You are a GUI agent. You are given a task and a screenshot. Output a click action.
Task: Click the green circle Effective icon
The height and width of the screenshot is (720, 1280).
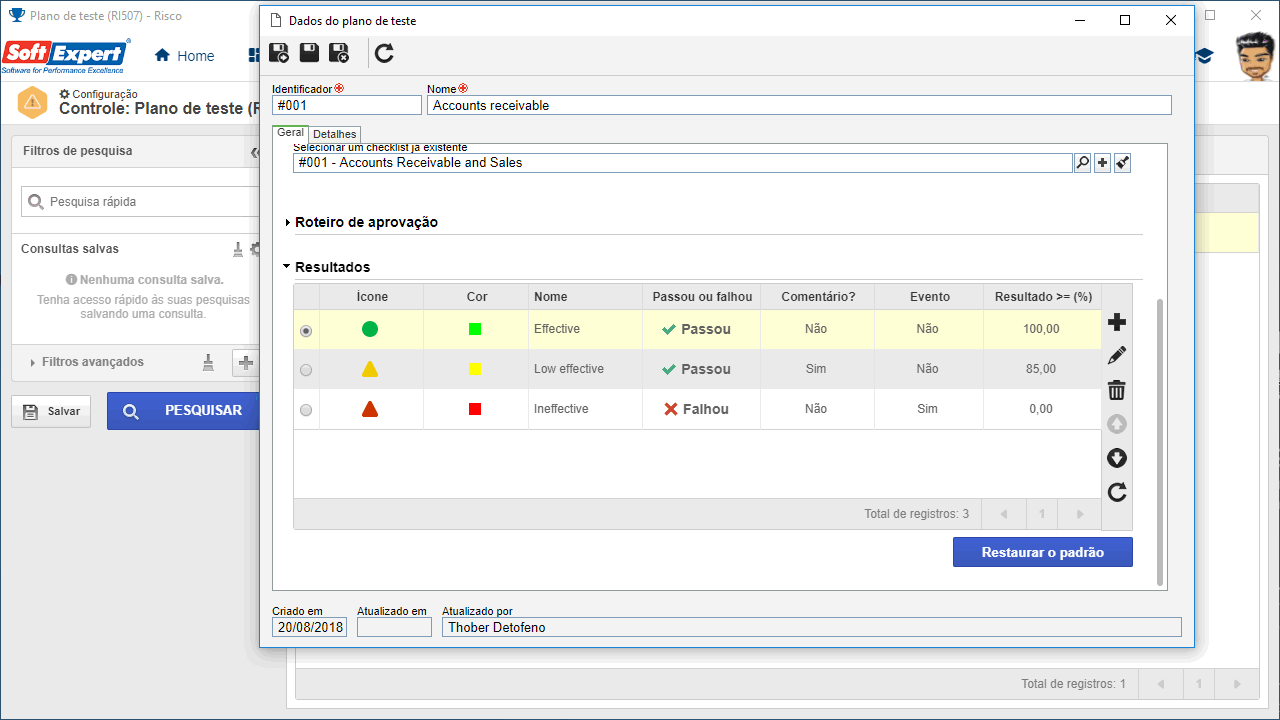point(370,329)
